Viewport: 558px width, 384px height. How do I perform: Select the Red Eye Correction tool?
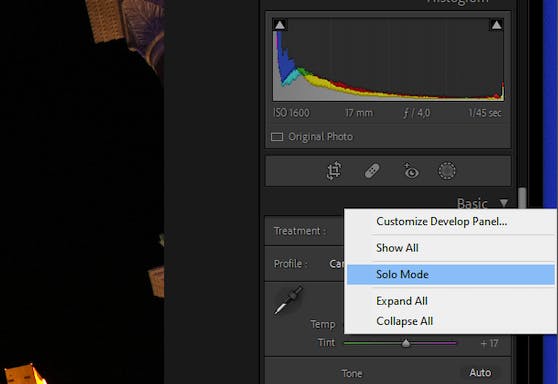pyautogui.click(x=411, y=171)
